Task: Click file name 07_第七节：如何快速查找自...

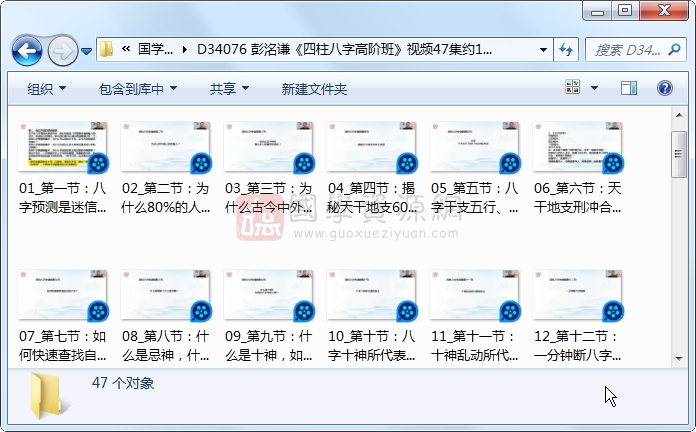Action: pos(63,345)
